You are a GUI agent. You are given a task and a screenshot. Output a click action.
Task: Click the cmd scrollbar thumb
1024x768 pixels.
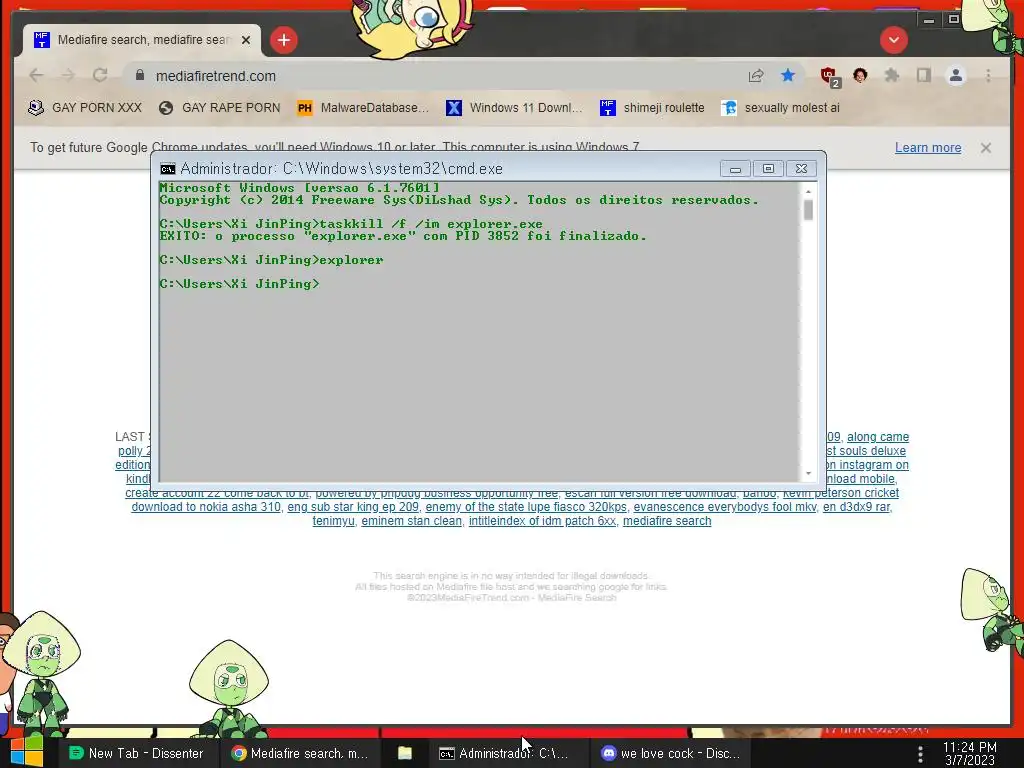pyautogui.click(x=808, y=210)
